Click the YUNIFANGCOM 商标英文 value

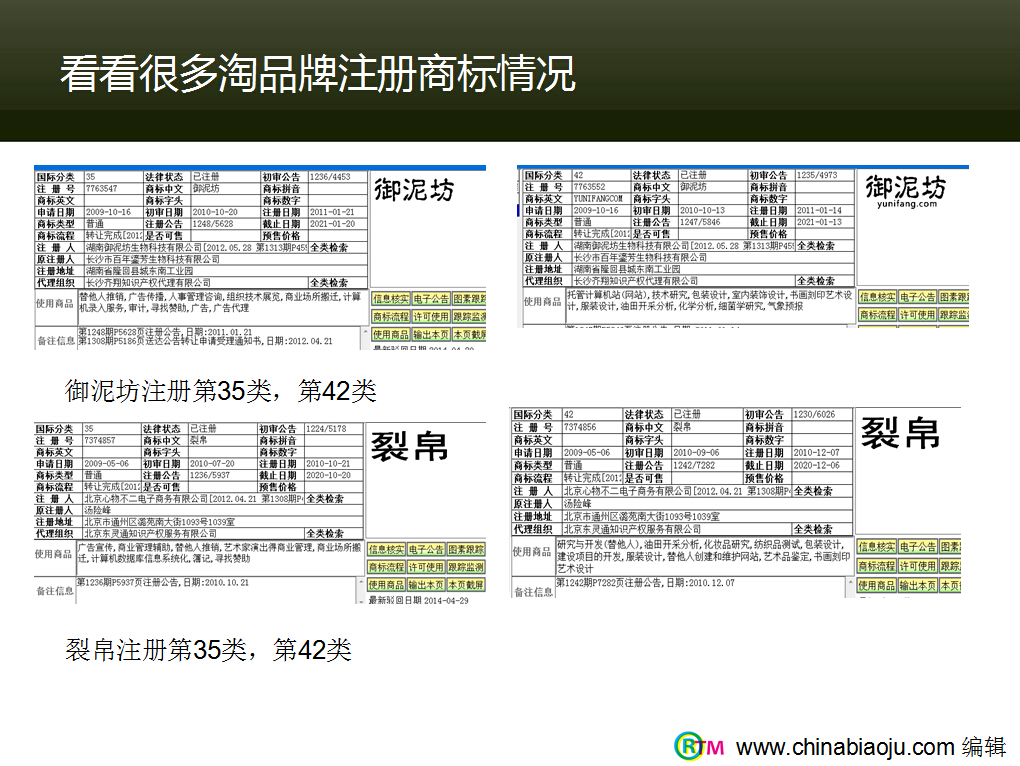[x=598, y=198]
